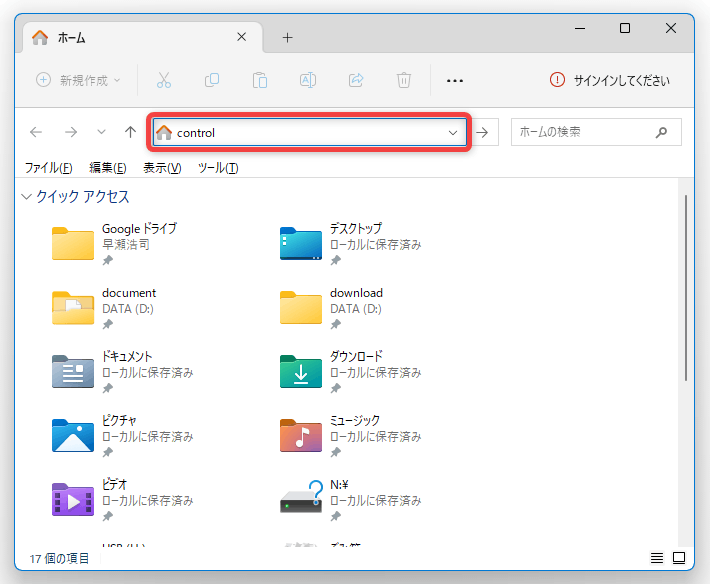The width and height of the screenshot is (710, 584).
Task: Click the Paste clipboard icon
Action: (x=259, y=80)
